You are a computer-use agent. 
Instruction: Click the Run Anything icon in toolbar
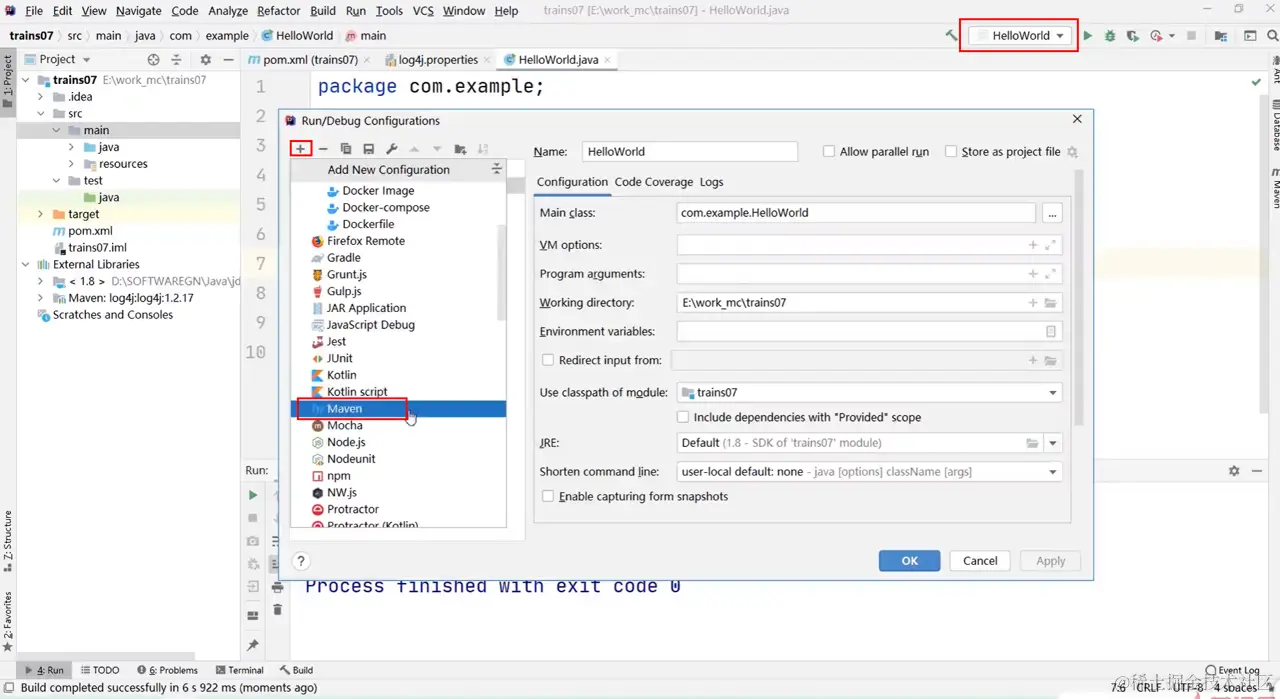1250,35
